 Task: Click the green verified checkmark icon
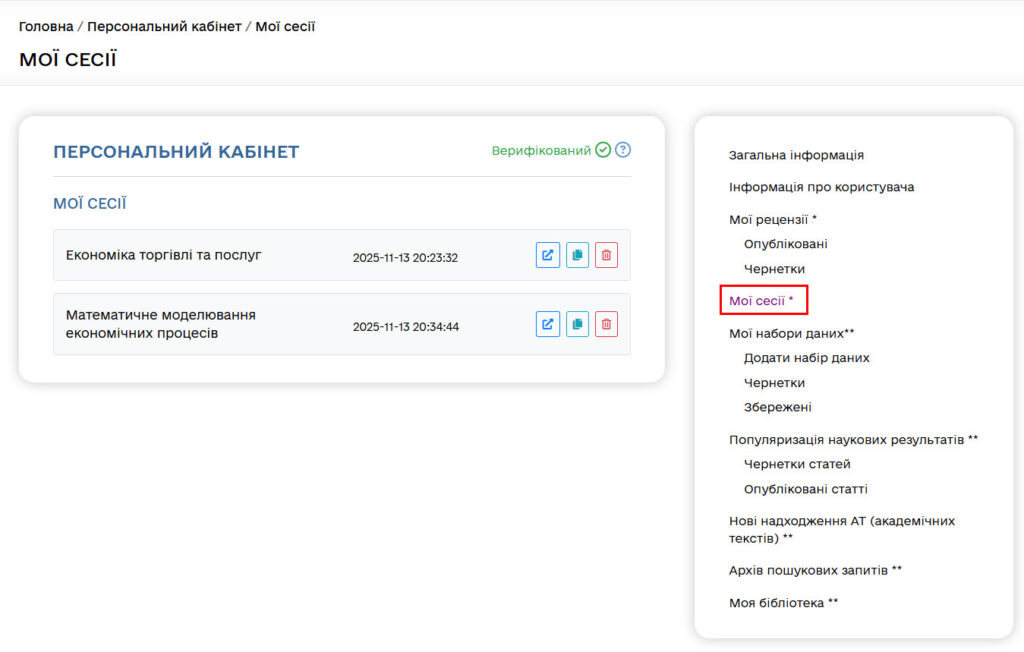click(602, 149)
